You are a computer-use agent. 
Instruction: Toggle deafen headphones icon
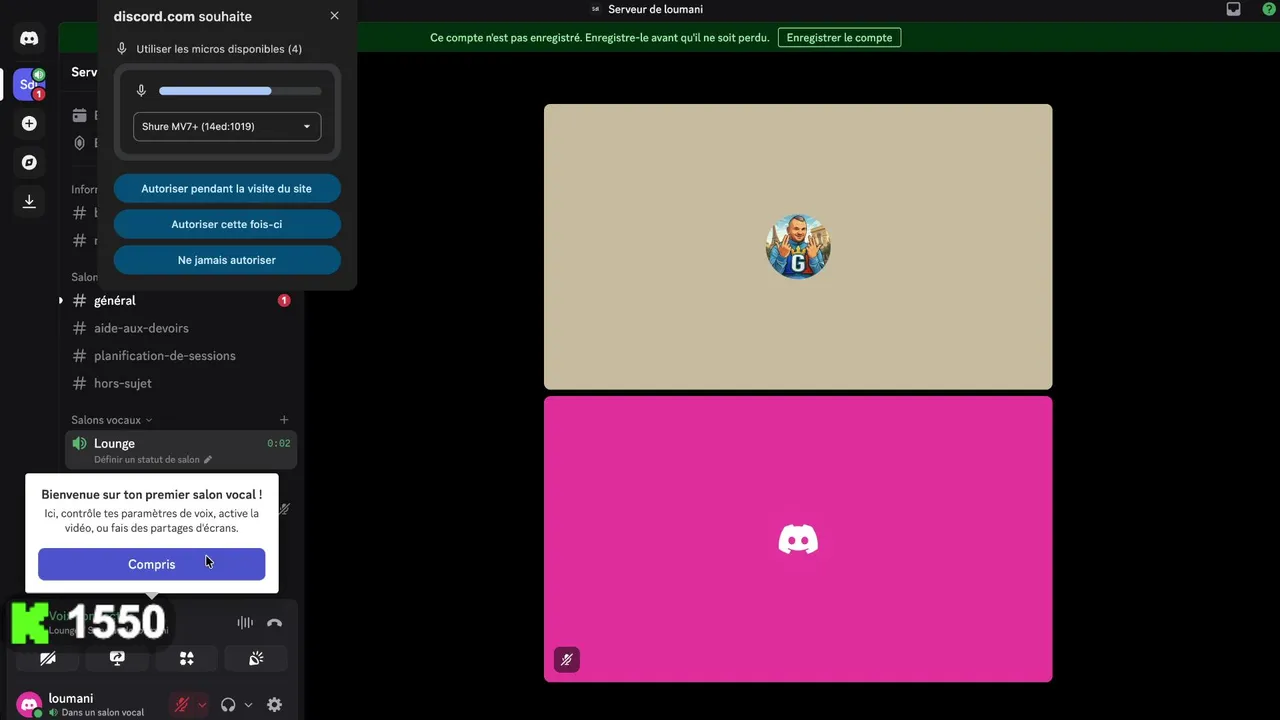point(228,705)
